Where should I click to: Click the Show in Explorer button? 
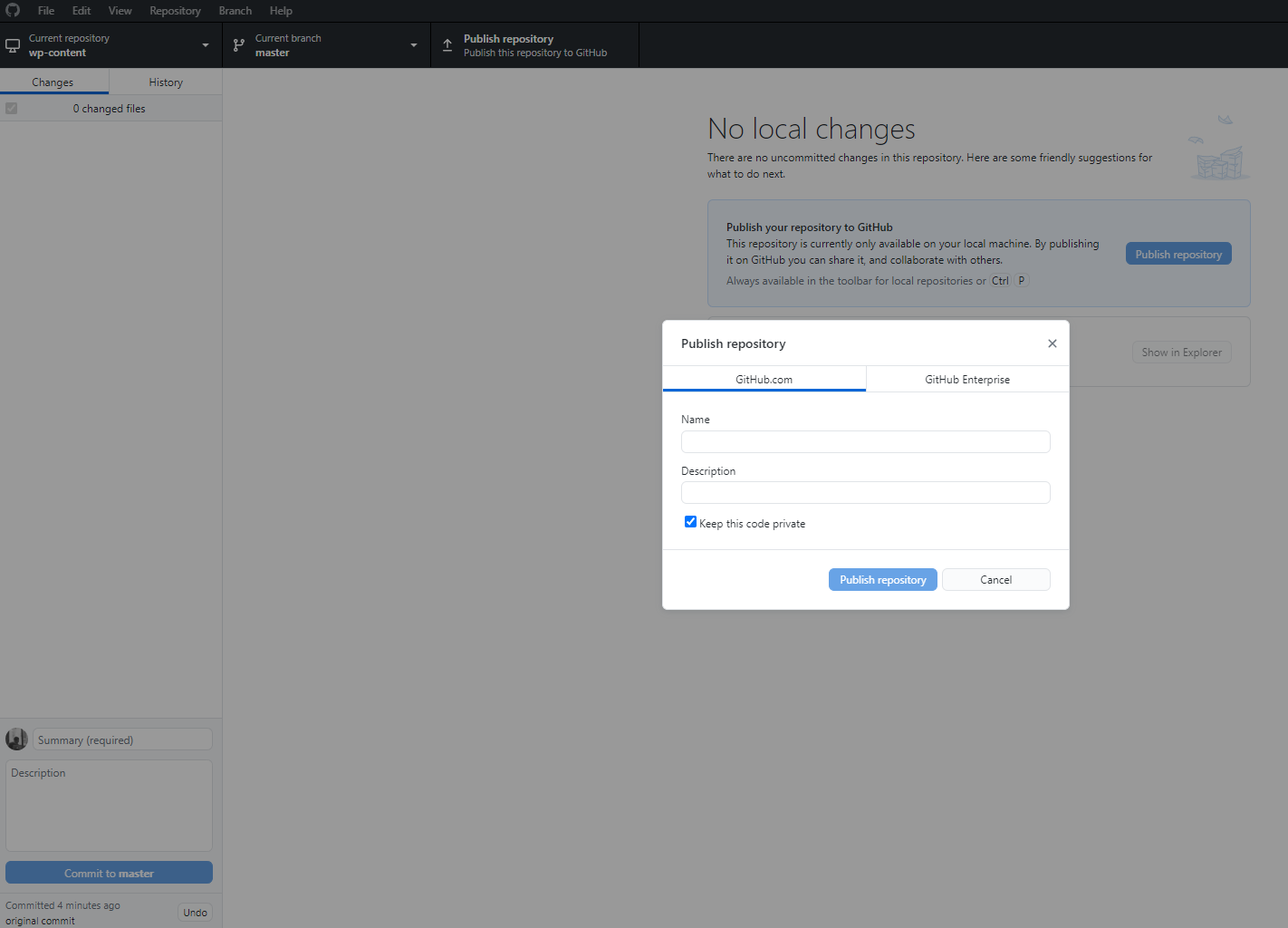[x=1182, y=353]
